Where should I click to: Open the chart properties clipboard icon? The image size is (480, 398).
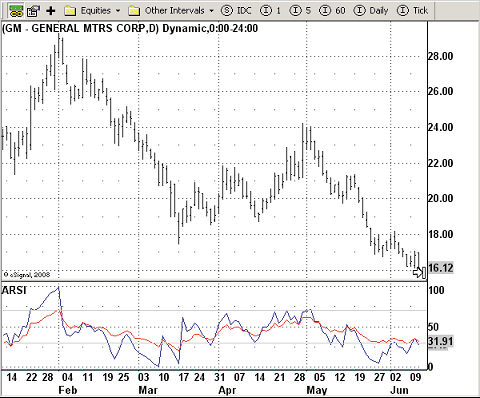(33, 11)
